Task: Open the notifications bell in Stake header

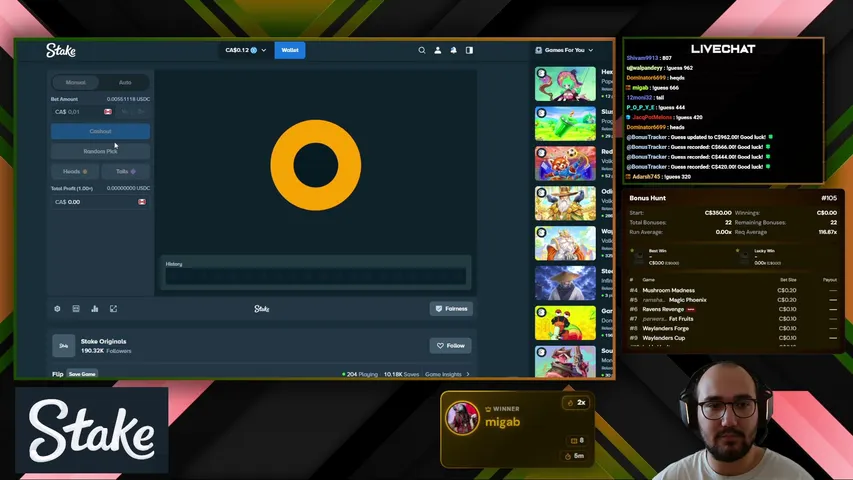Action: click(x=453, y=50)
